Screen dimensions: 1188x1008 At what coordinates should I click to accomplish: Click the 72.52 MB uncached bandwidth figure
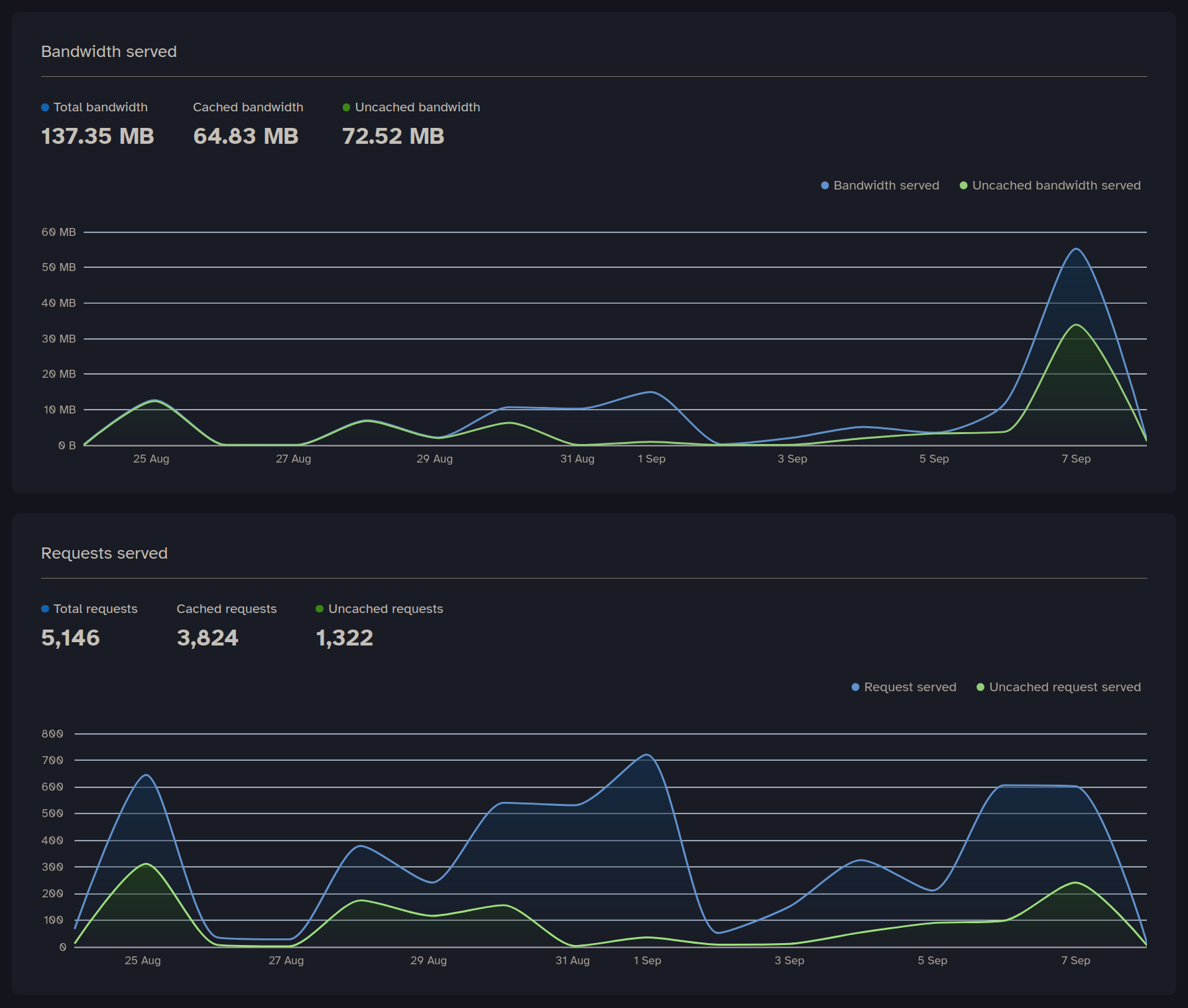click(392, 137)
